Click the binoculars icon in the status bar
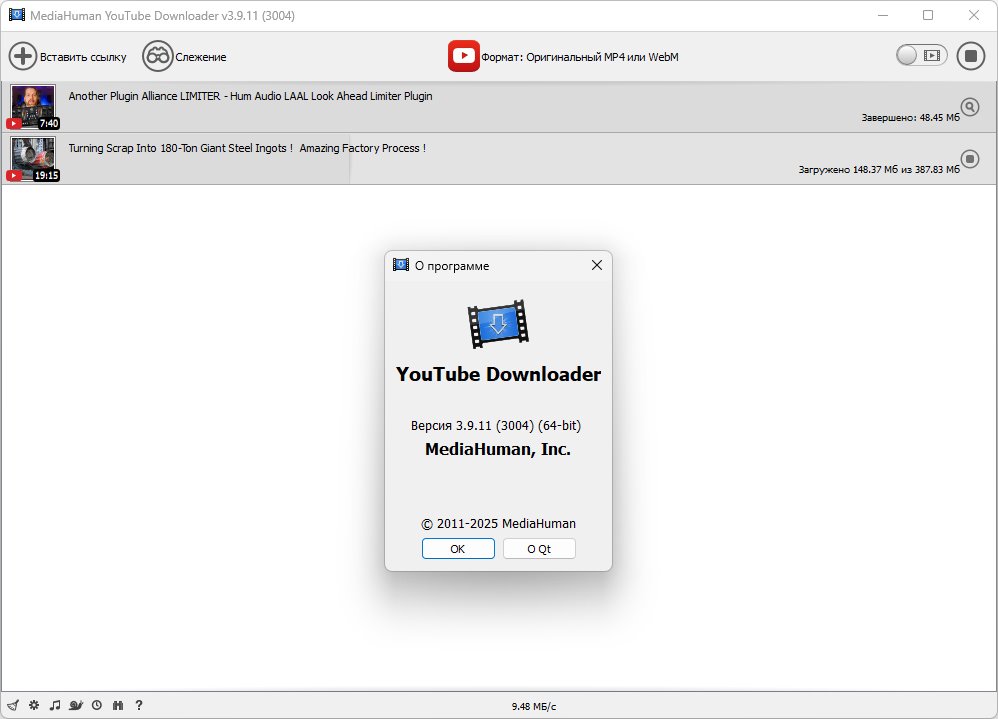Screen dimensions: 998x719 coord(118,705)
